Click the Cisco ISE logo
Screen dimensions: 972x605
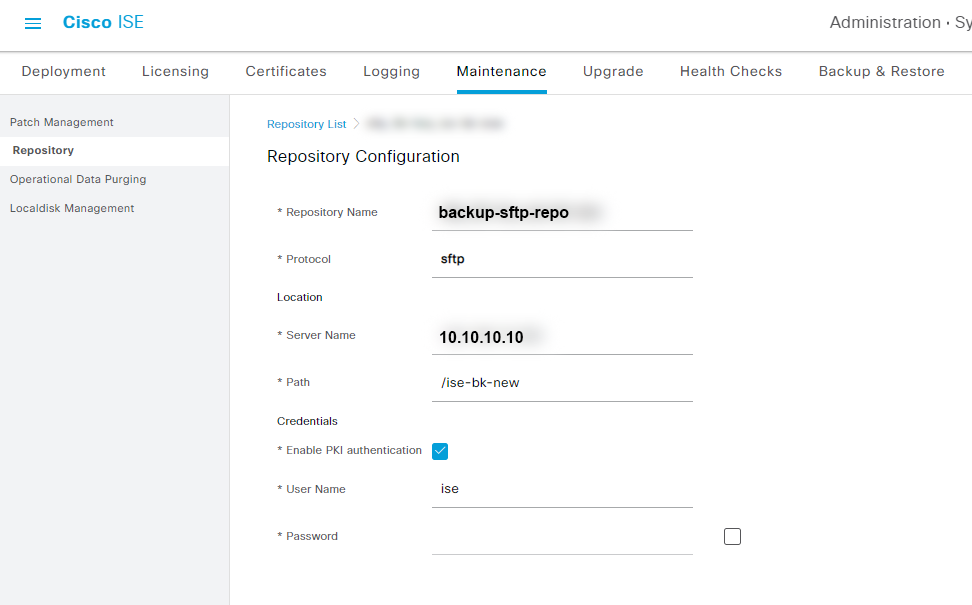103,22
